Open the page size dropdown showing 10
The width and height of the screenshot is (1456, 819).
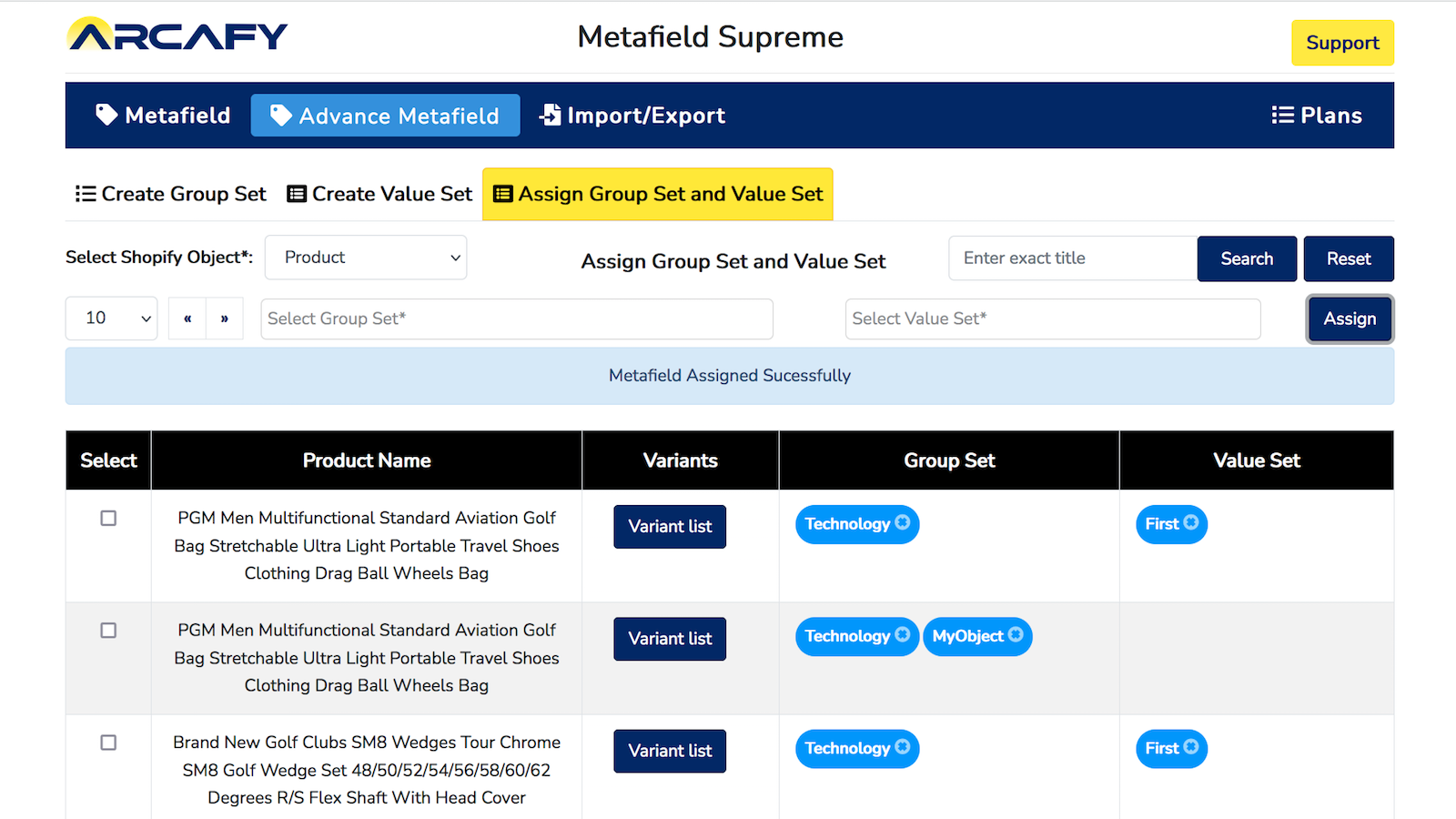(111, 318)
